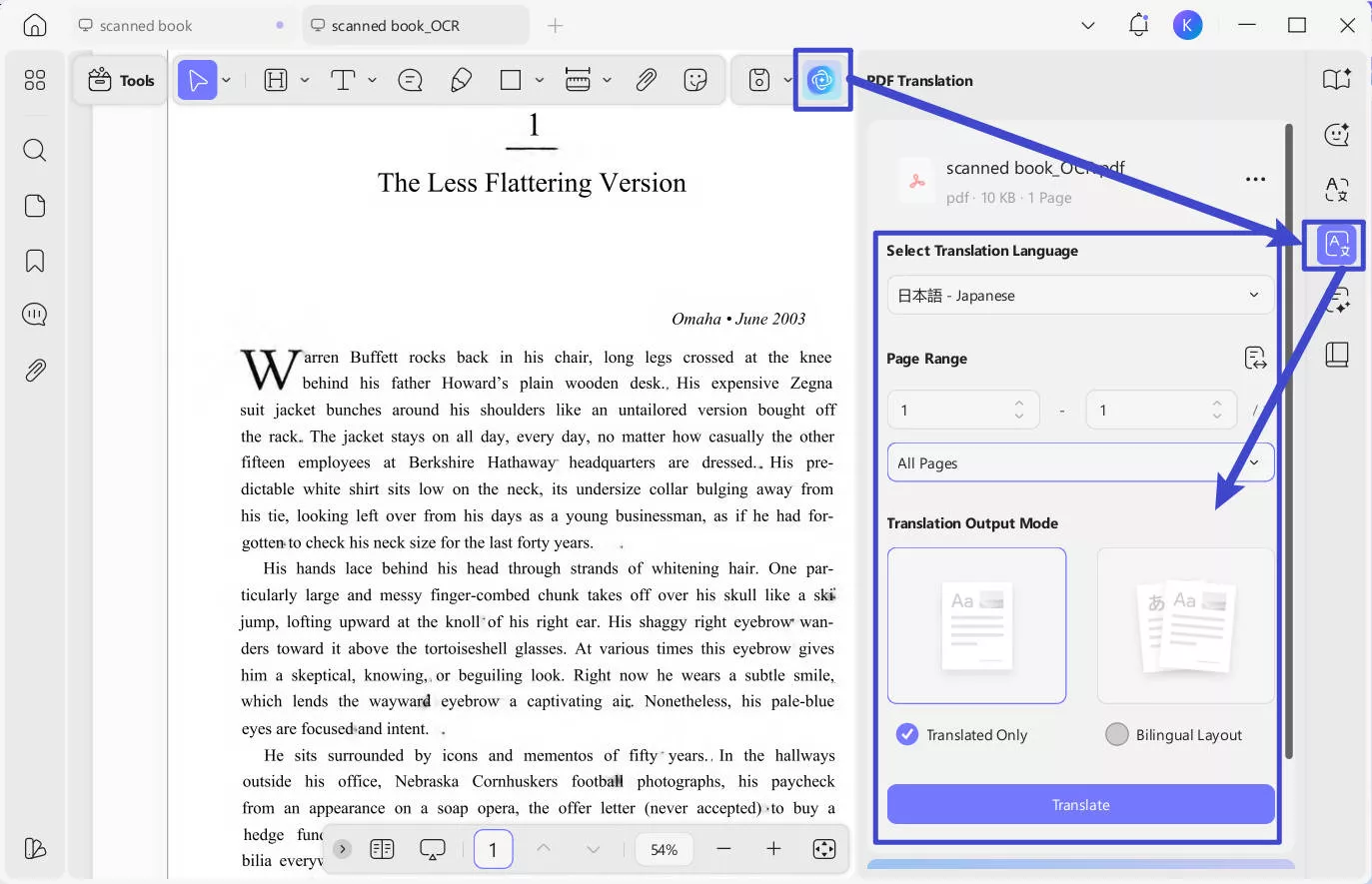Open the All Pages dropdown
This screenshot has height=884, width=1372.
[x=1080, y=462]
